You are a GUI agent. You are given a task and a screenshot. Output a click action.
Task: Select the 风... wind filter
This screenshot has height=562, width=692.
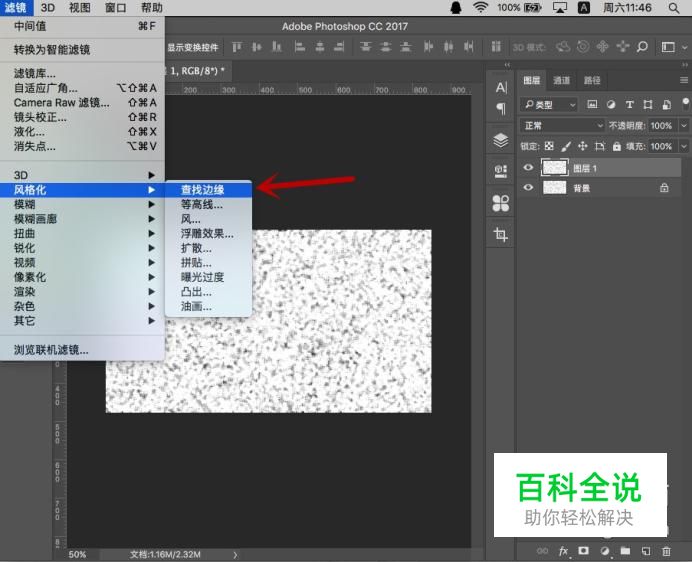pyautogui.click(x=208, y=219)
